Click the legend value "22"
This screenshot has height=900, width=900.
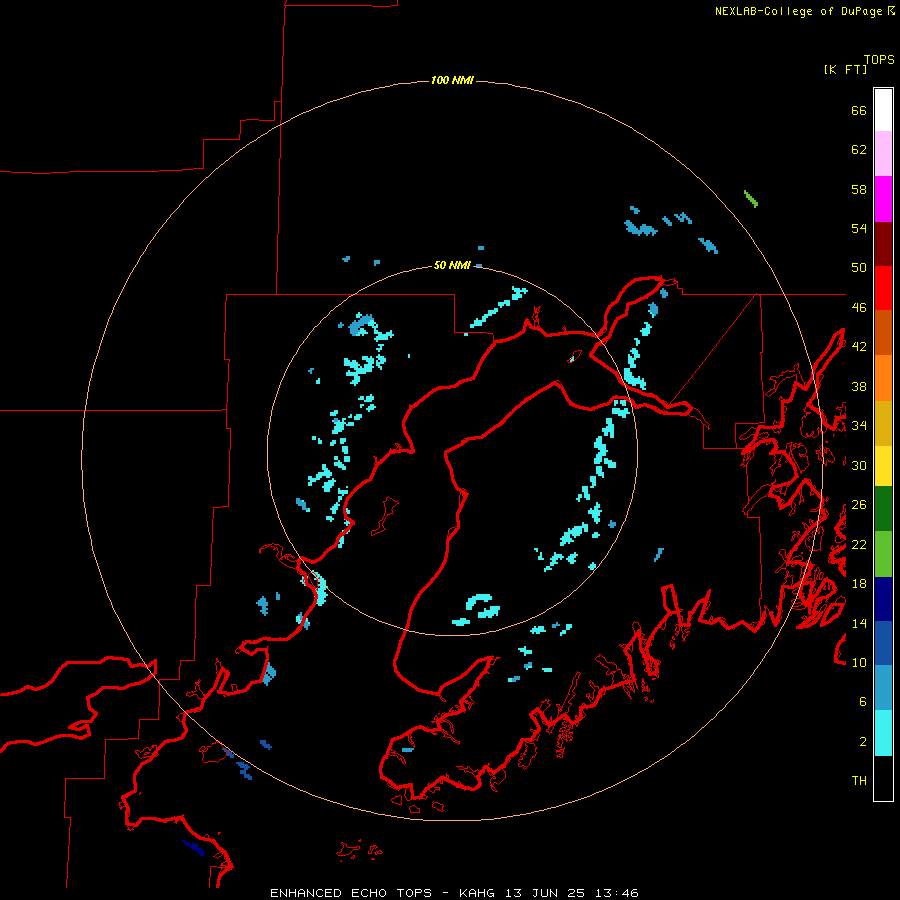coord(859,544)
